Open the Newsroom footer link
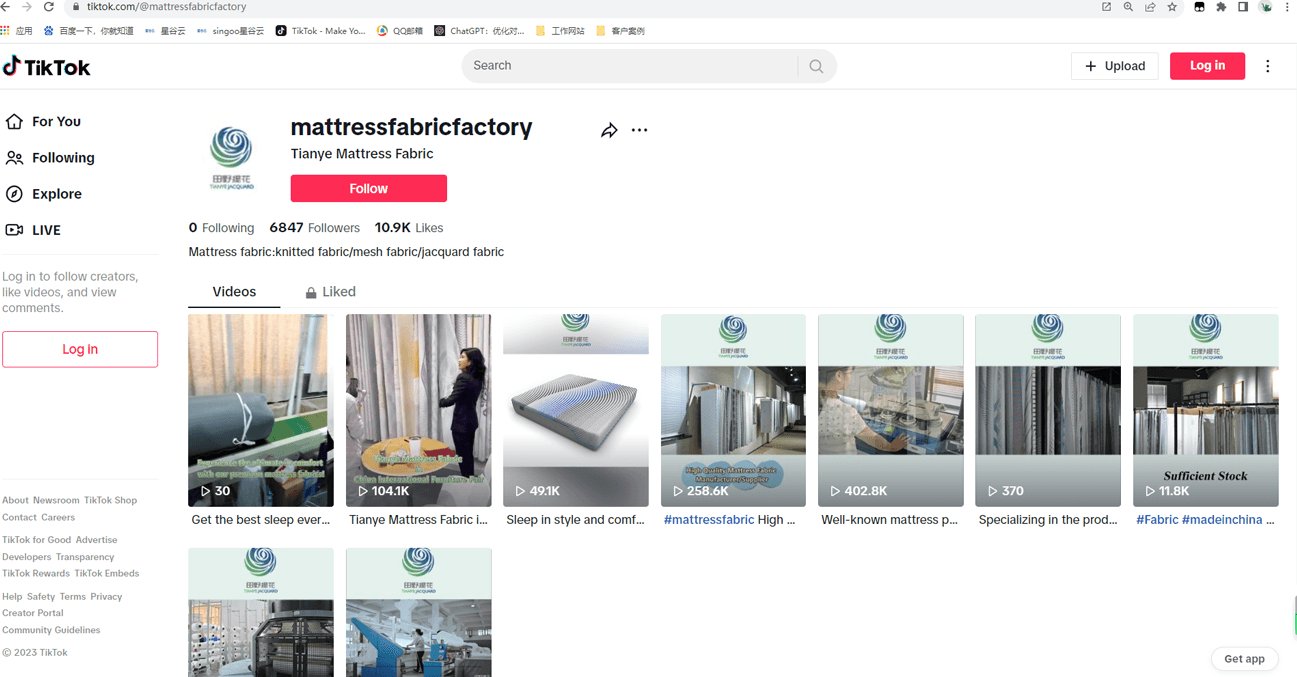 (56, 500)
